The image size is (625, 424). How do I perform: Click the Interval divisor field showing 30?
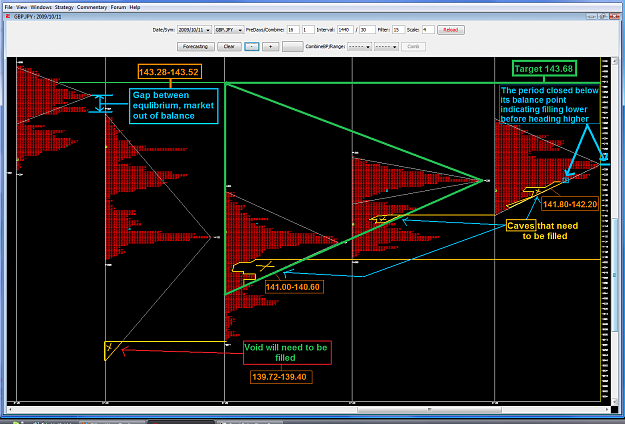pyautogui.click(x=367, y=30)
